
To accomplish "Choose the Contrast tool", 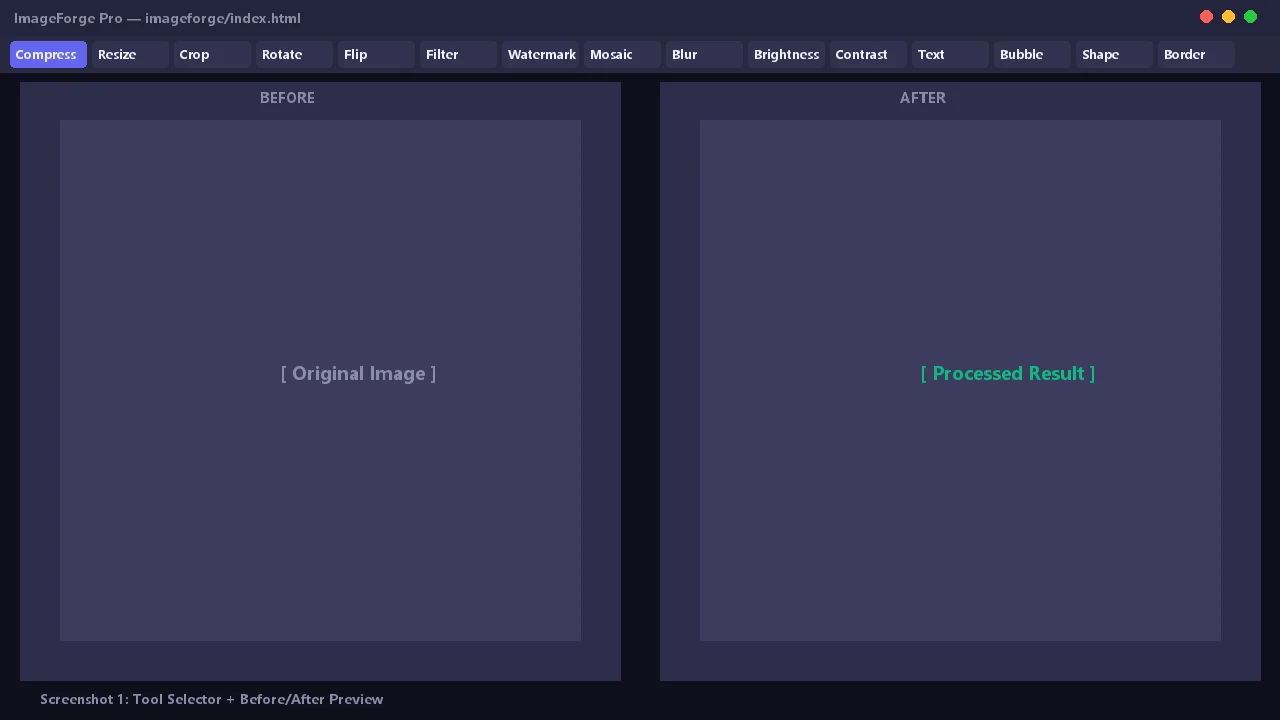I will point(868,54).
